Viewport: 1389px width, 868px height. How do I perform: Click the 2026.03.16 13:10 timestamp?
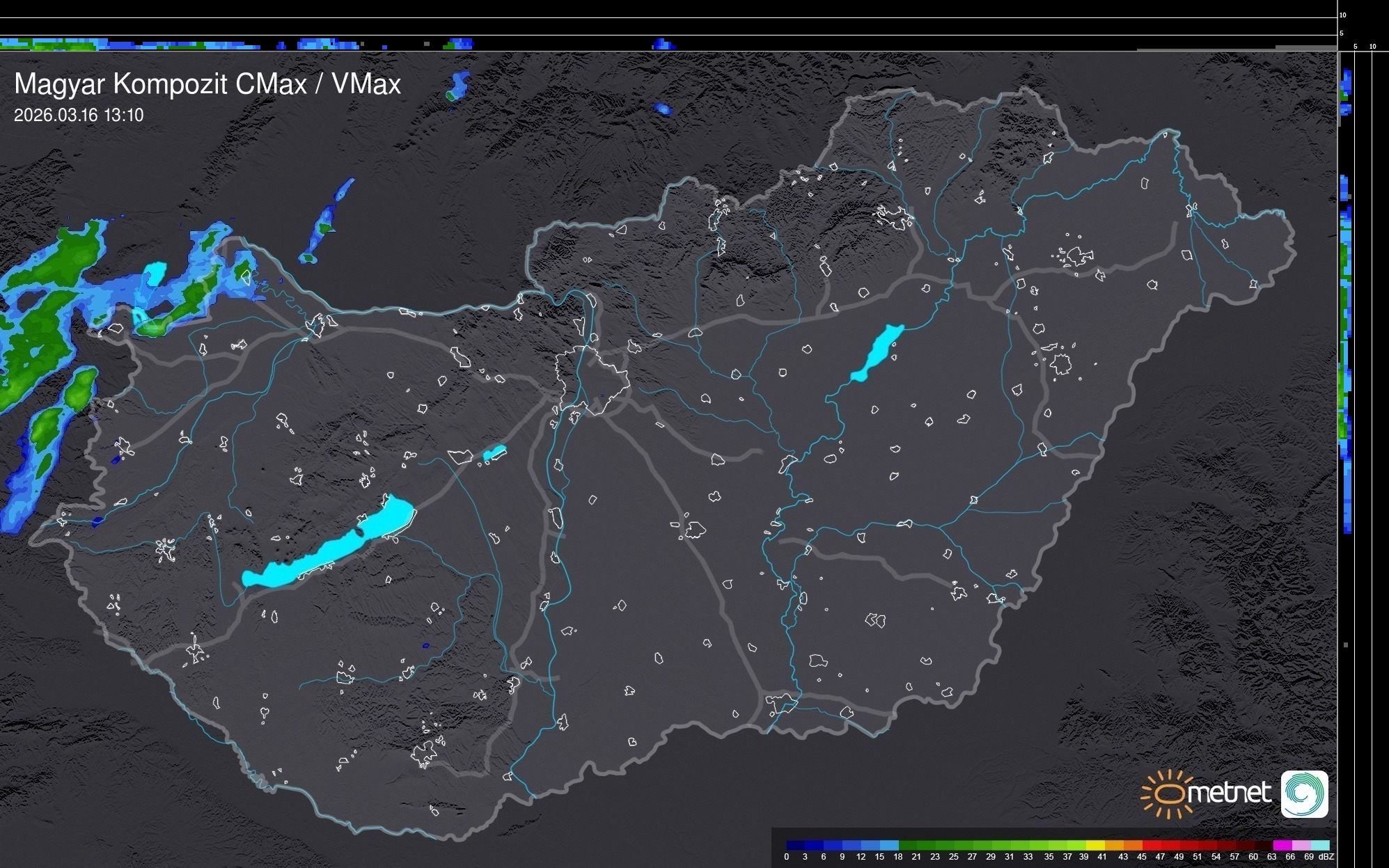pyautogui.click(x=79, y=116)
